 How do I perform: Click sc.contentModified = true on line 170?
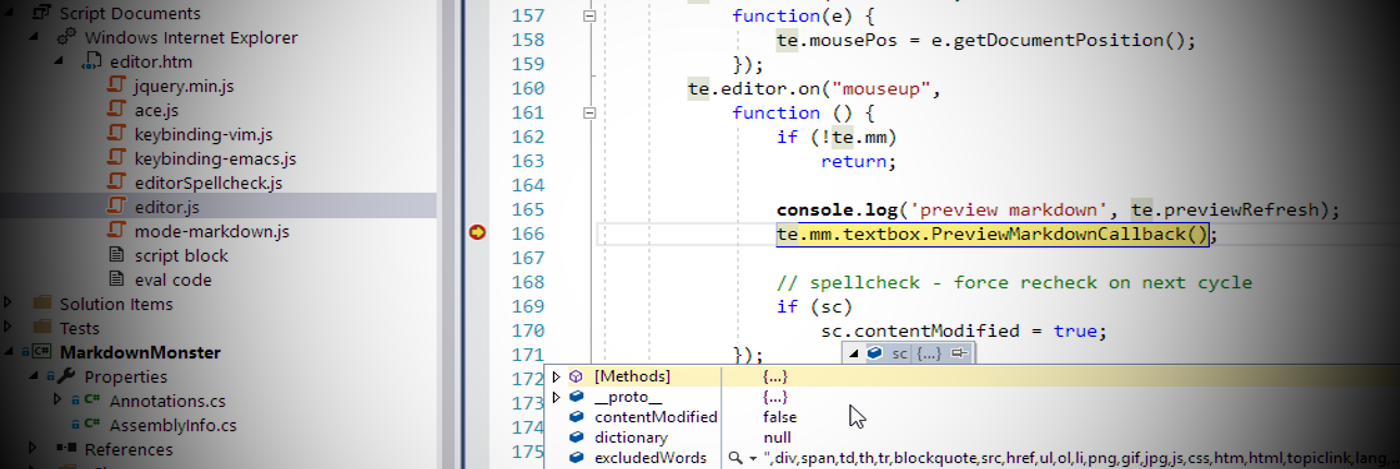point(964,331)
